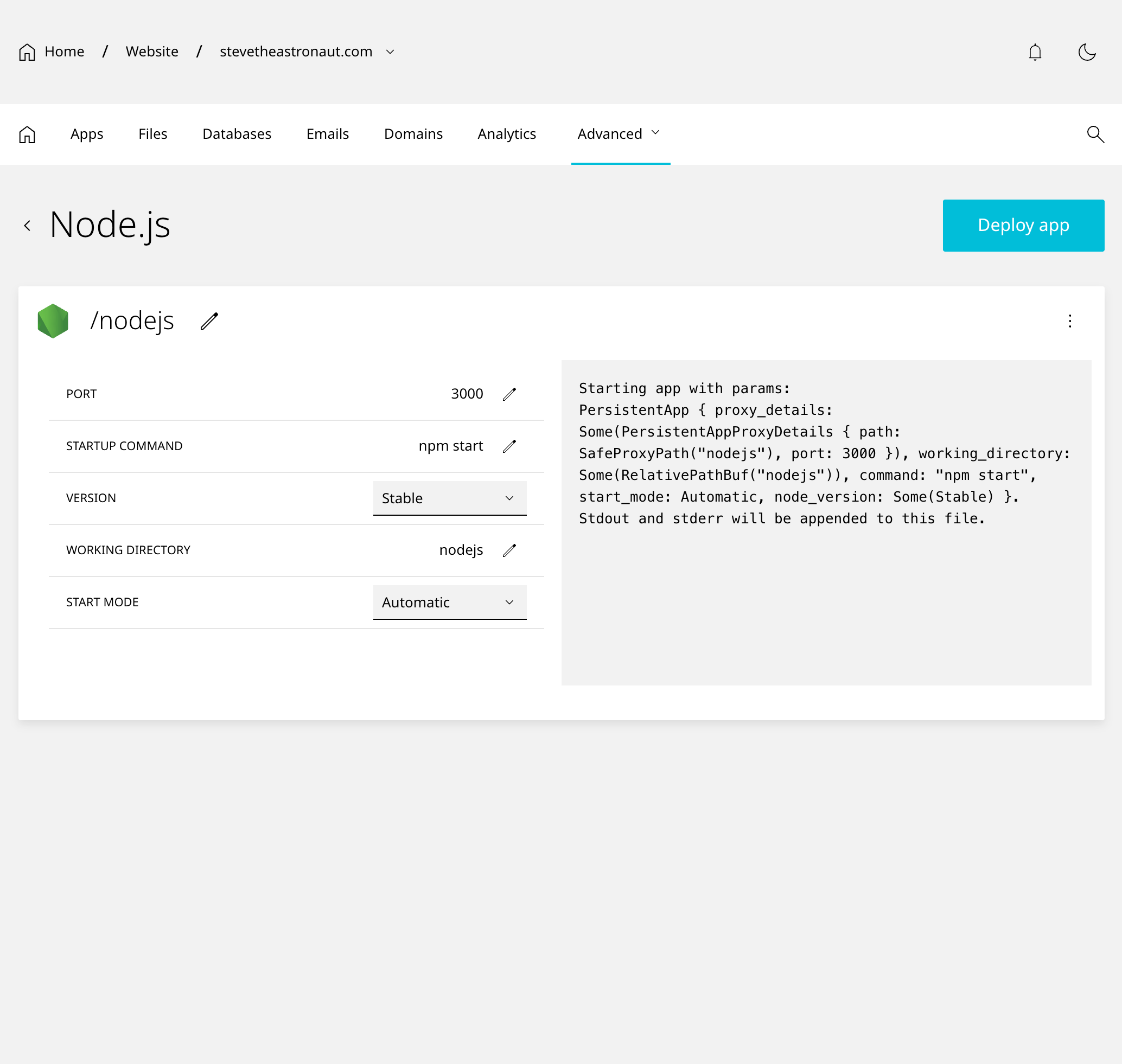This screenshot has height=1064, width=1122.
Task: Switch to the Databases tab
Action: coord(237,134)
